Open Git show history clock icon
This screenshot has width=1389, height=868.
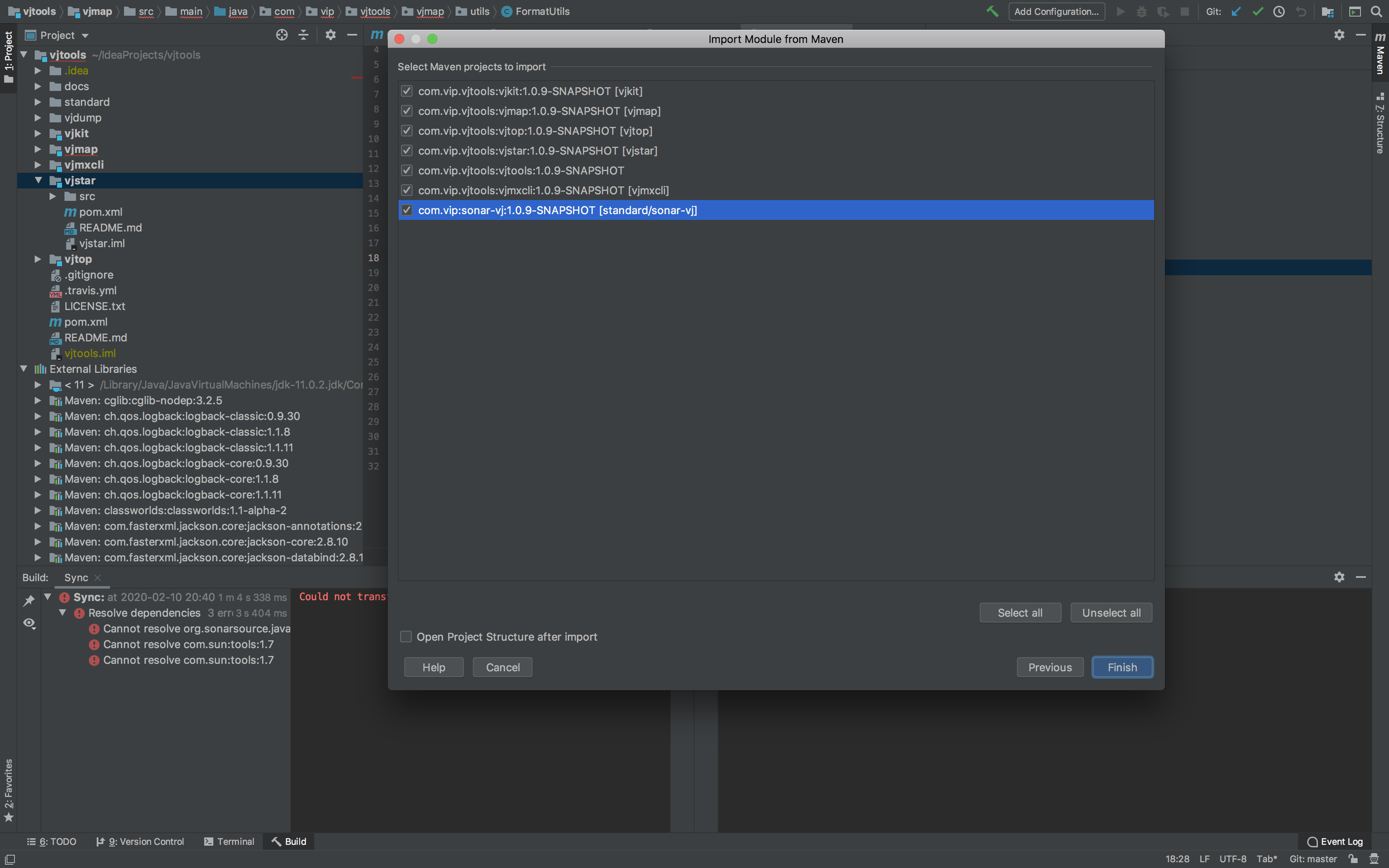tap(1279, 11)
